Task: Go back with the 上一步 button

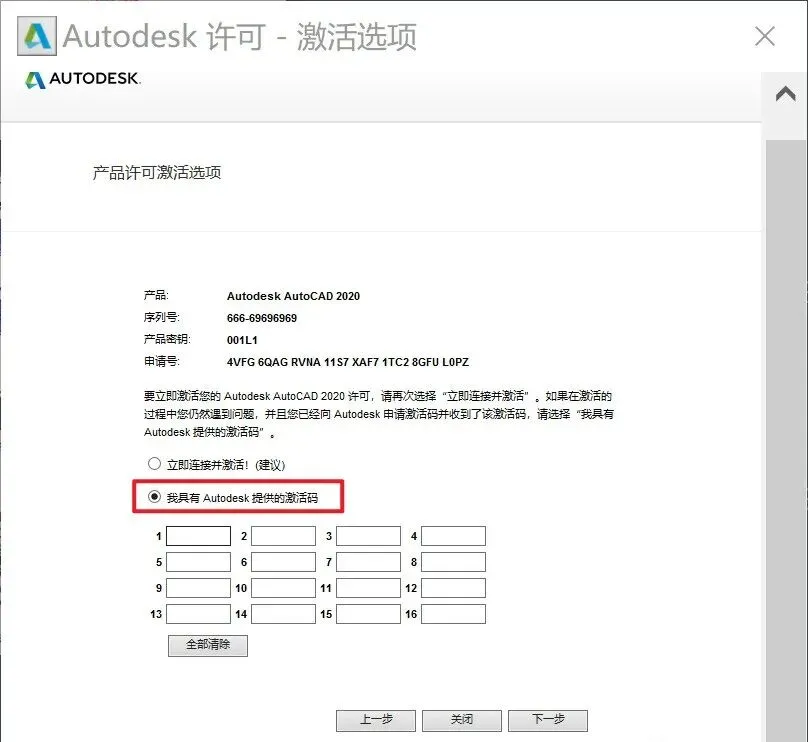Action: pyautogui.click(x=376, y=720)
